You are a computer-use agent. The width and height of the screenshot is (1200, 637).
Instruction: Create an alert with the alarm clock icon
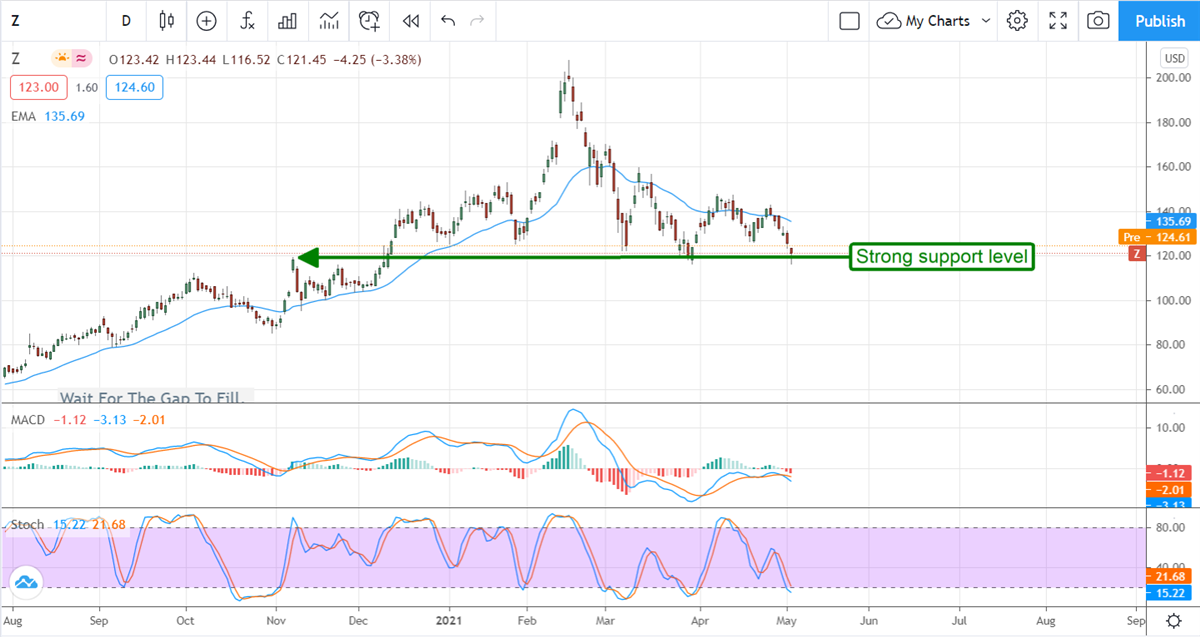370,20
